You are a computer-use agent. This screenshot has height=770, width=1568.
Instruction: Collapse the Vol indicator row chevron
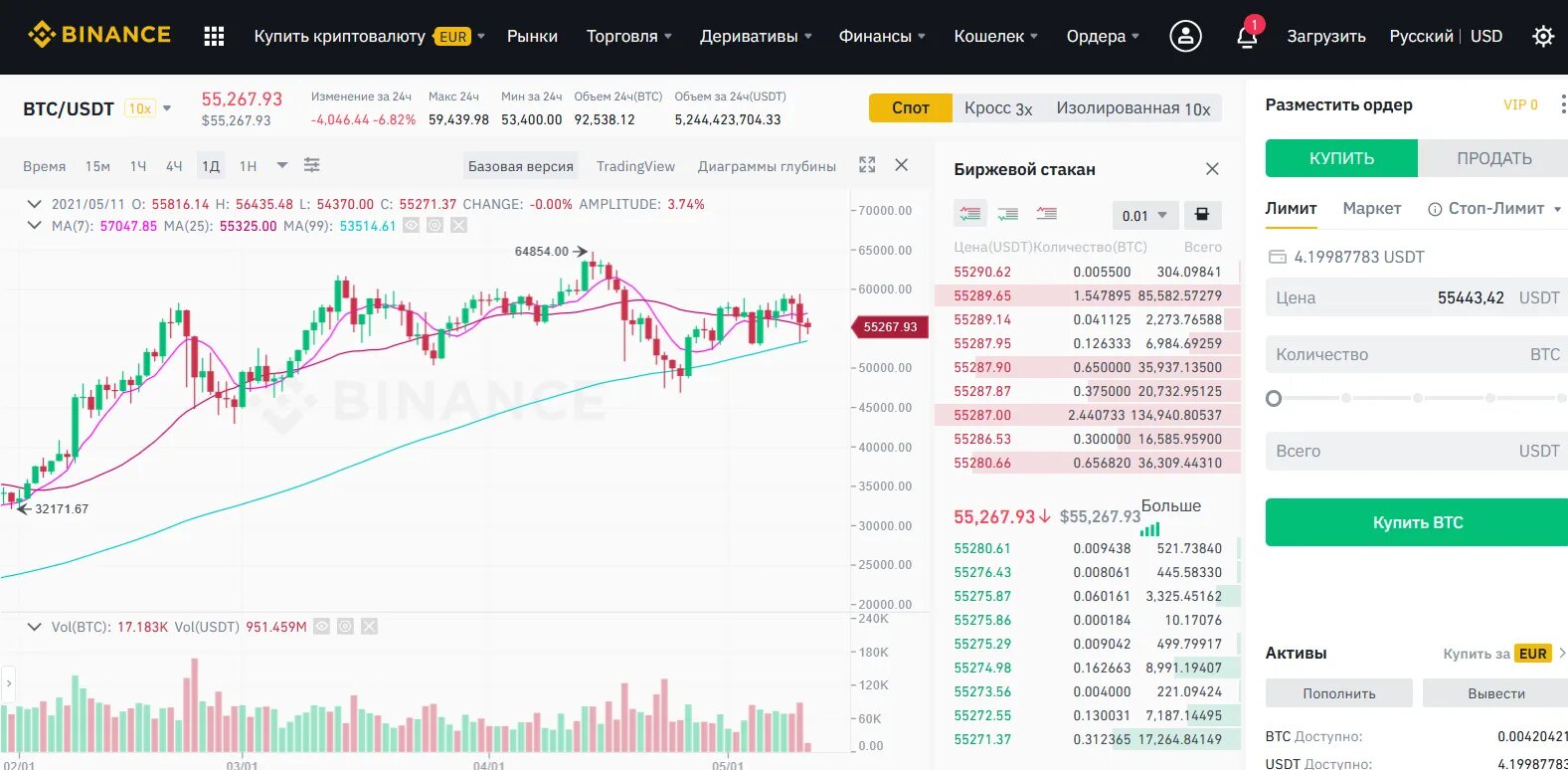coord(34,627)
